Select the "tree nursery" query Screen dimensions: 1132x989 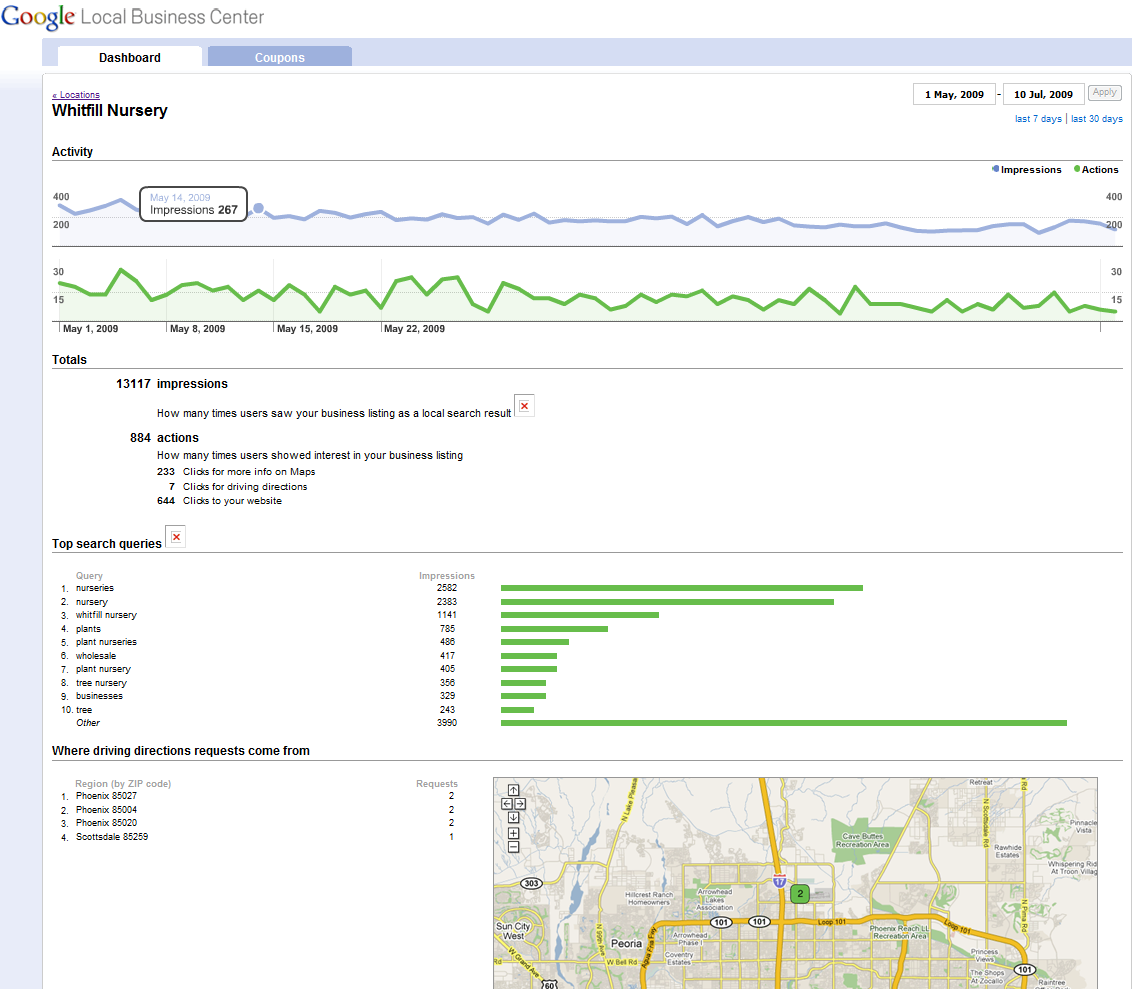[x=101, y=683]
